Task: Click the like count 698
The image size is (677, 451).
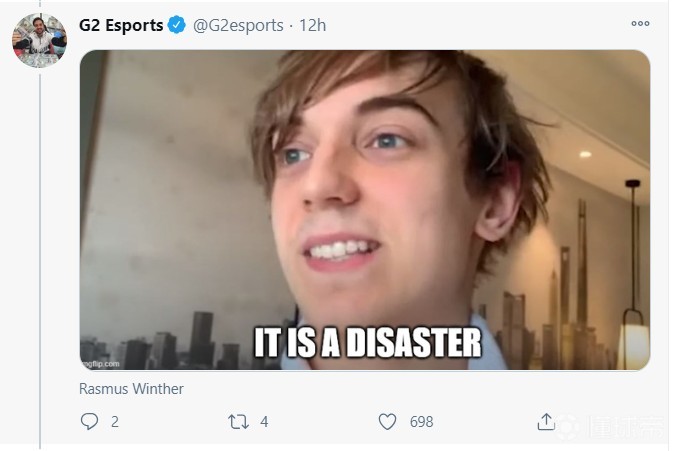Action: (x=421, y=422)
